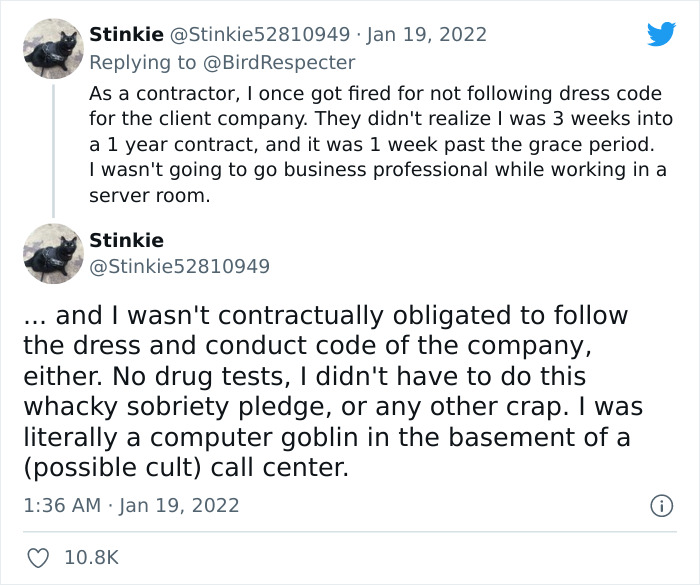Click the "(possible cult) call center." line

tap(186, 467)
